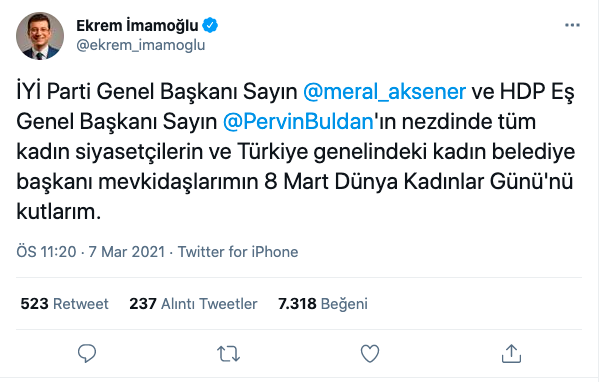Click the ÖS 11:20 timestamp
607x382 pixels.
46,252
